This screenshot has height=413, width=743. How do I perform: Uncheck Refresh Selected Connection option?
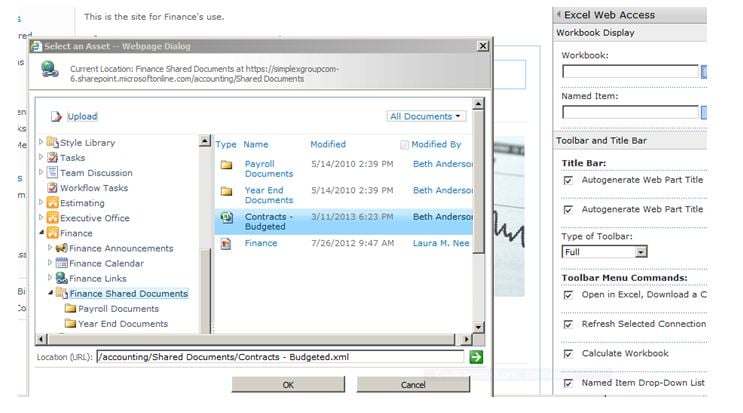(568, 324)
